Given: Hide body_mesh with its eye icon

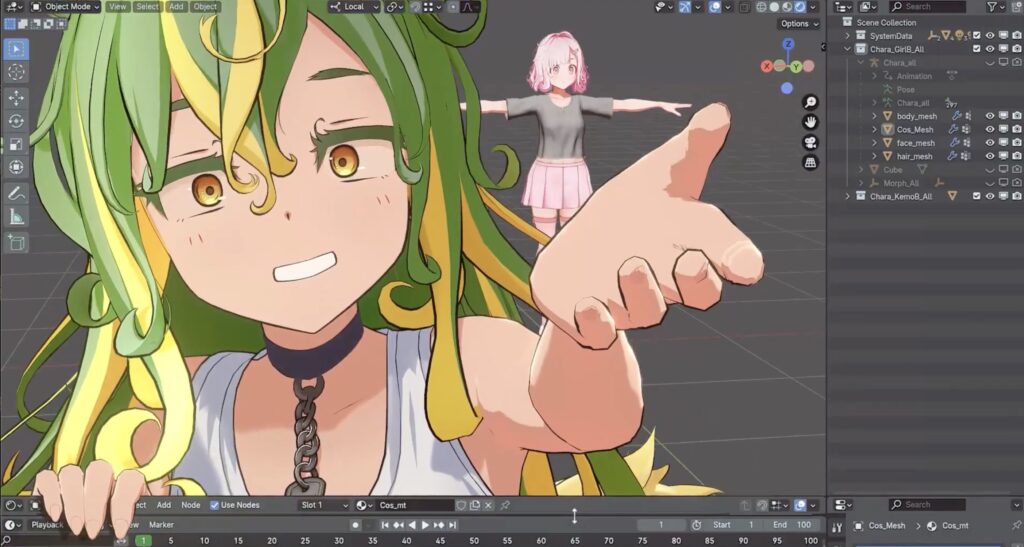Looking at the screenshot, I should click(x=990, y=116).
